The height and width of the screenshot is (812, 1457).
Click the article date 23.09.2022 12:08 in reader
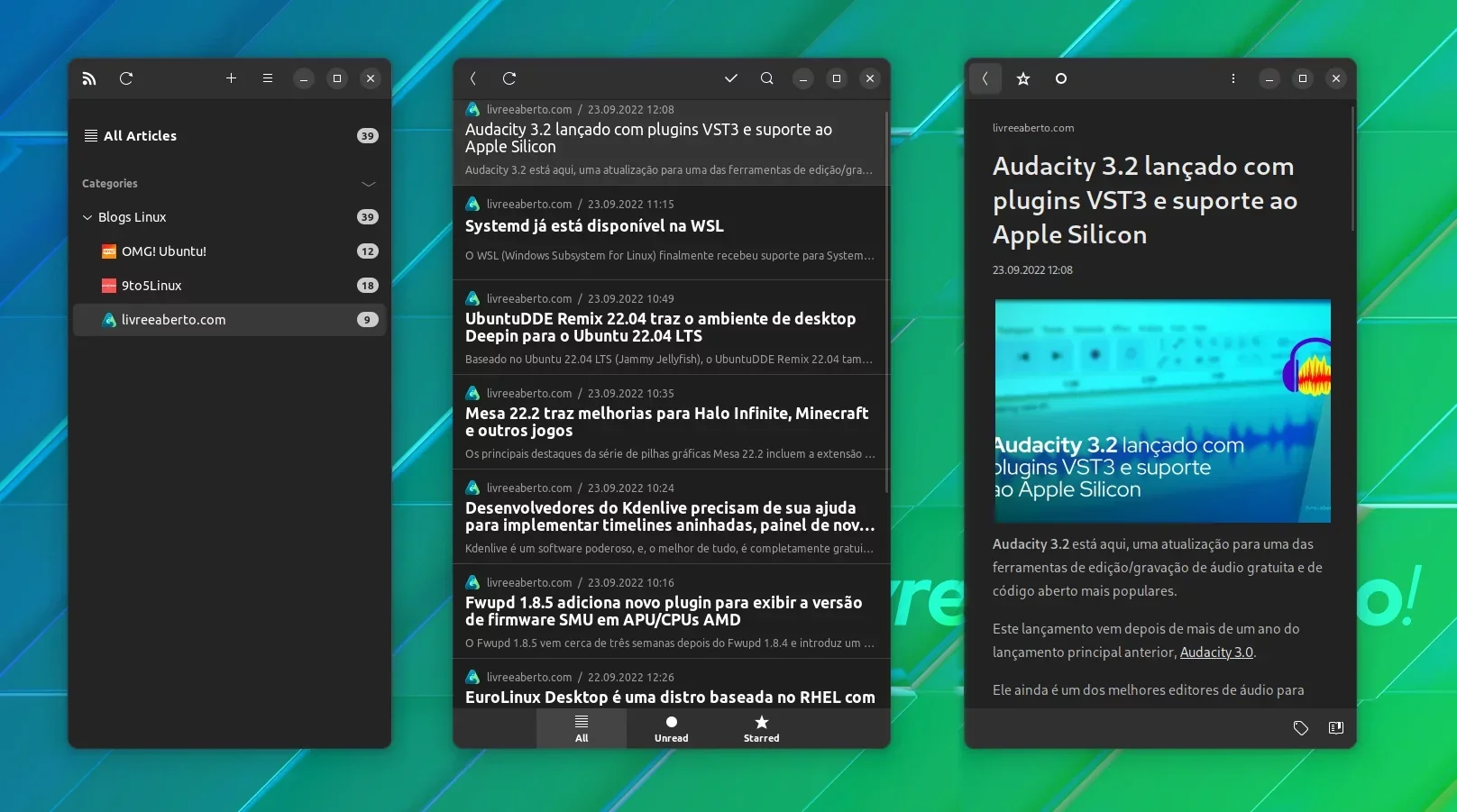pyautogui.click(x=1032, y=270)
